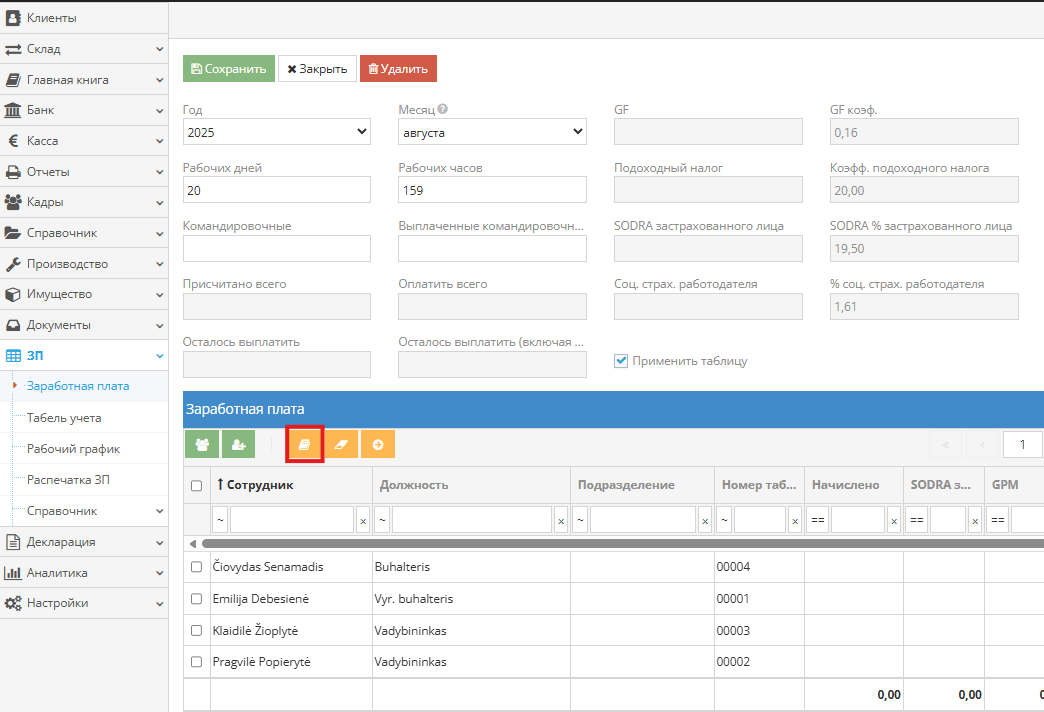Click the Клиенты icon in the sidebar

pyautogui.click(x=14, y=18)
